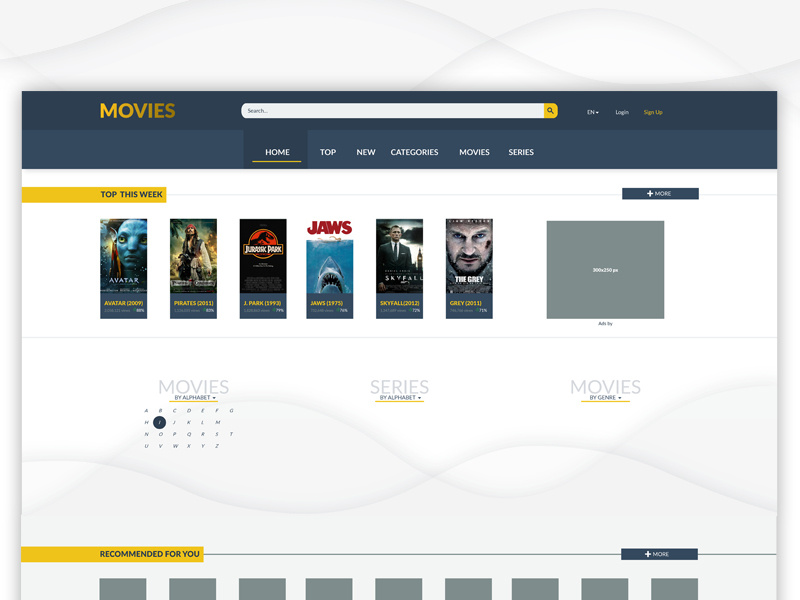Expand Series BY ALPHABET dropdown
The image size is (800, 600).
[400, 398]
